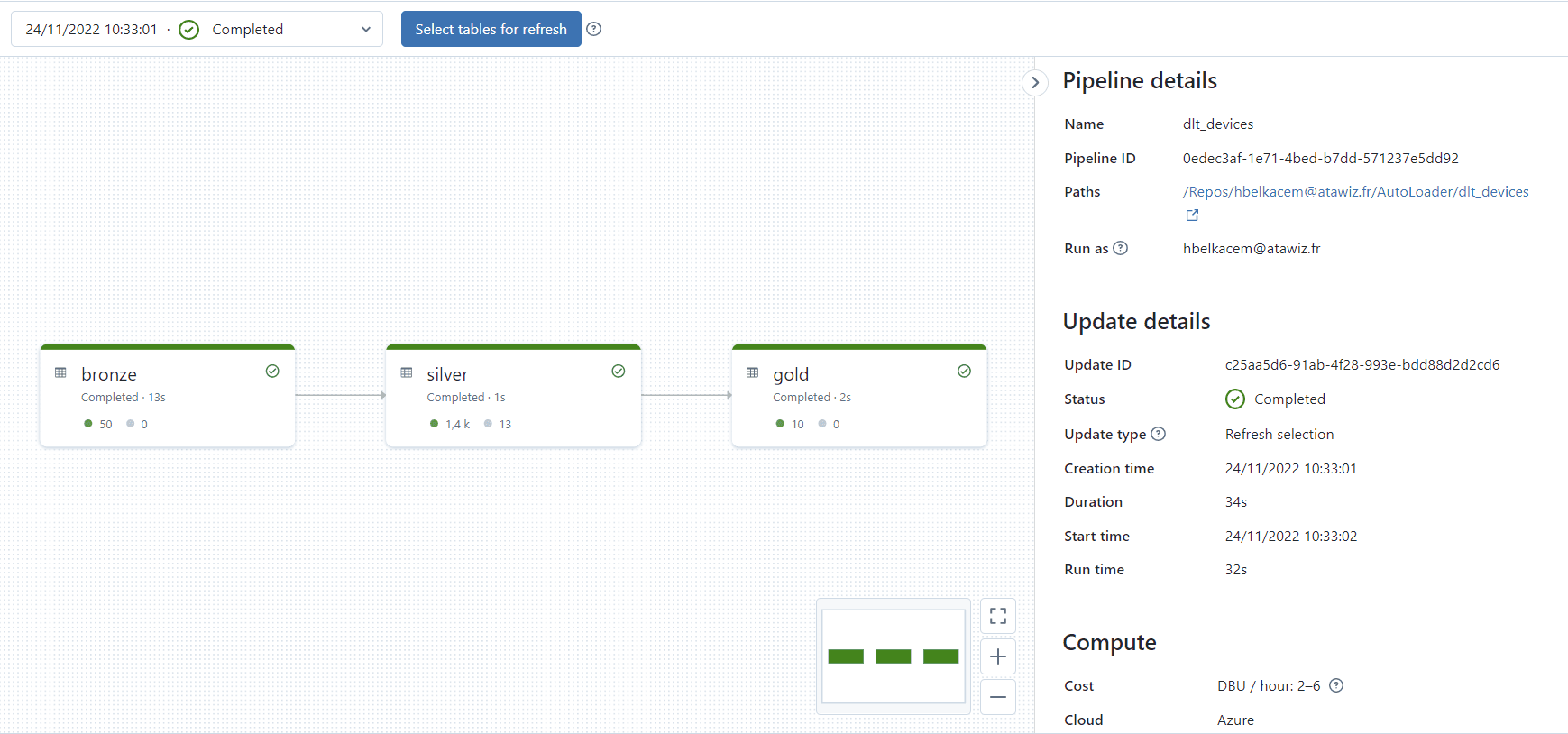Click the Cost info help icon
Image resolution: width=1568 pixels, height=734 pixels.
pyautogui.click(x=1336, y=685)
